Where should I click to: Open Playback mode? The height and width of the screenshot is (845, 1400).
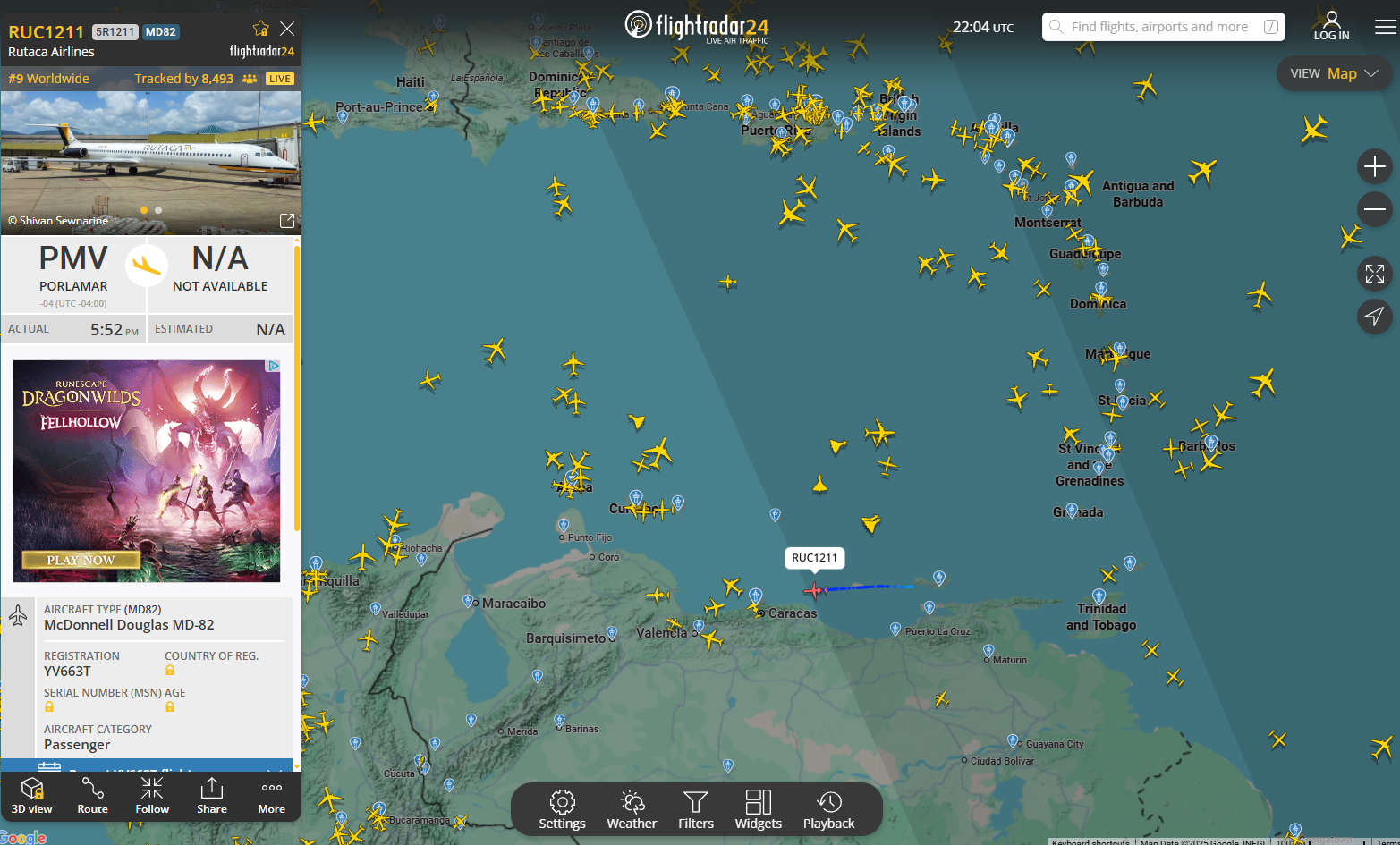point(829,810)
